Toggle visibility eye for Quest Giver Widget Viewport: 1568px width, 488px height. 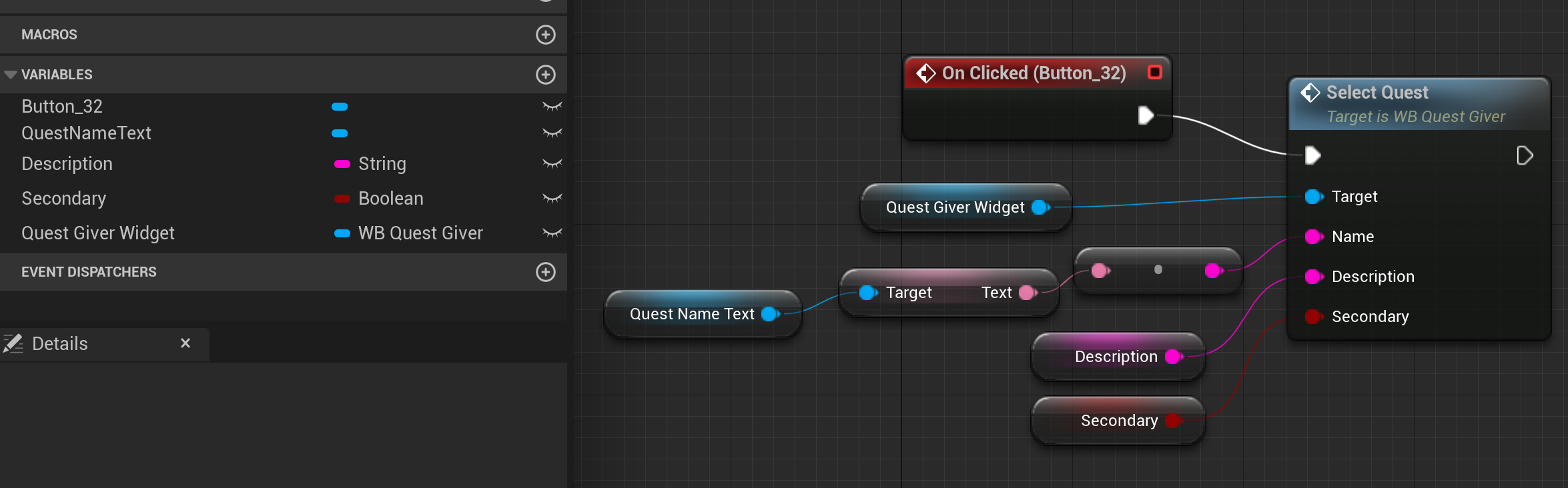[552, 233]
